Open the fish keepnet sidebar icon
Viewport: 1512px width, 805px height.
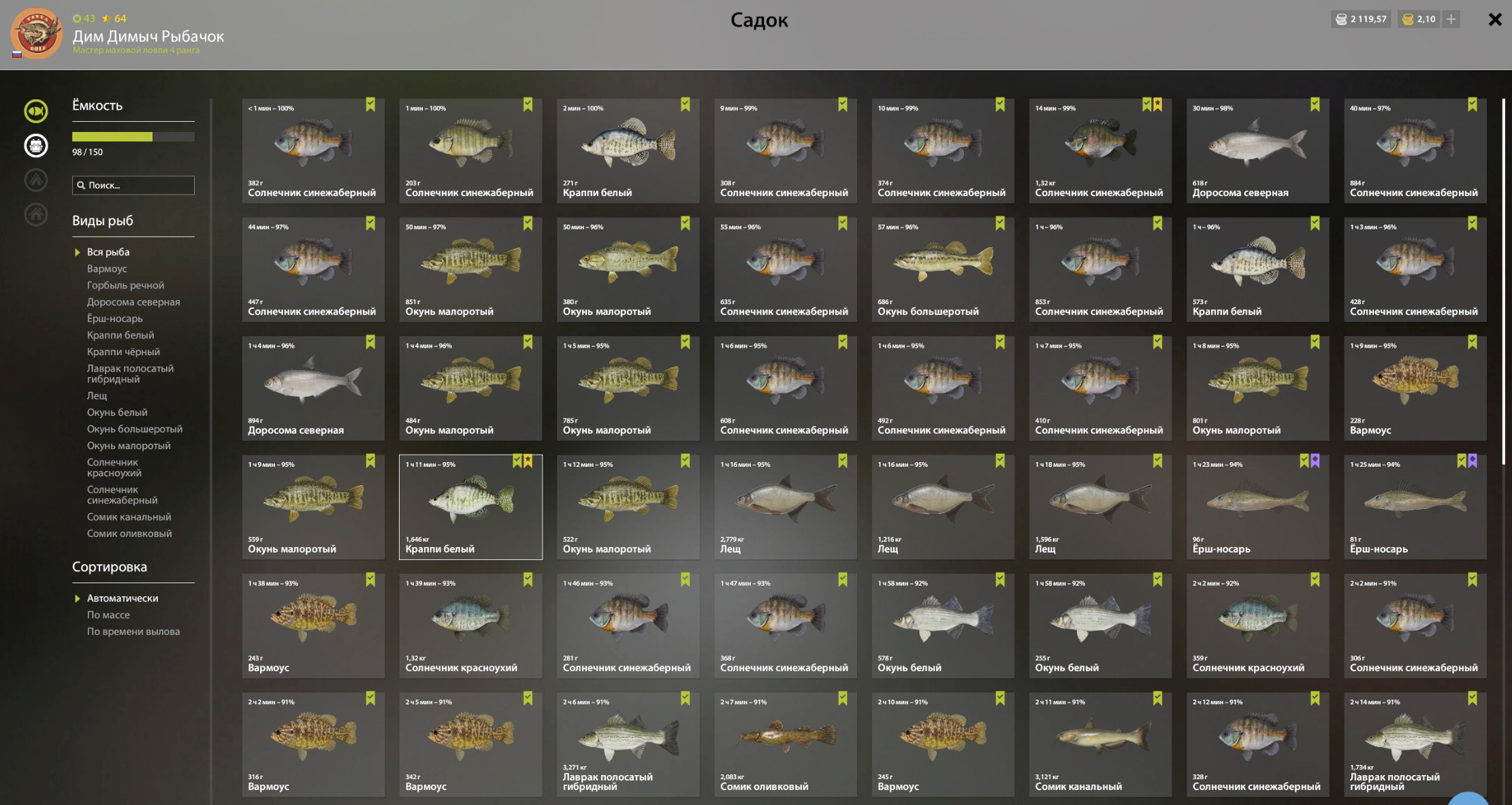[36, 110]
